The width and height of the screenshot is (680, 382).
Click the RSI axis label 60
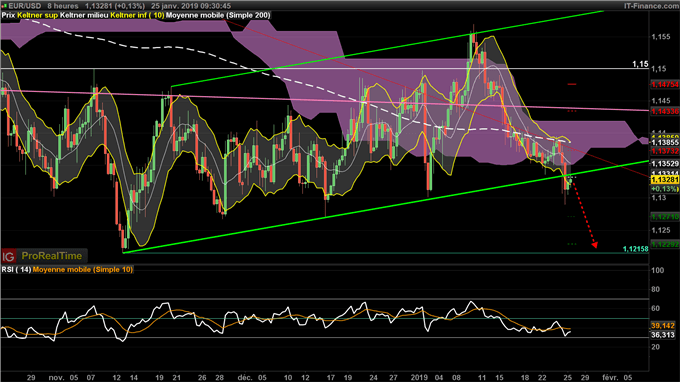656,308
